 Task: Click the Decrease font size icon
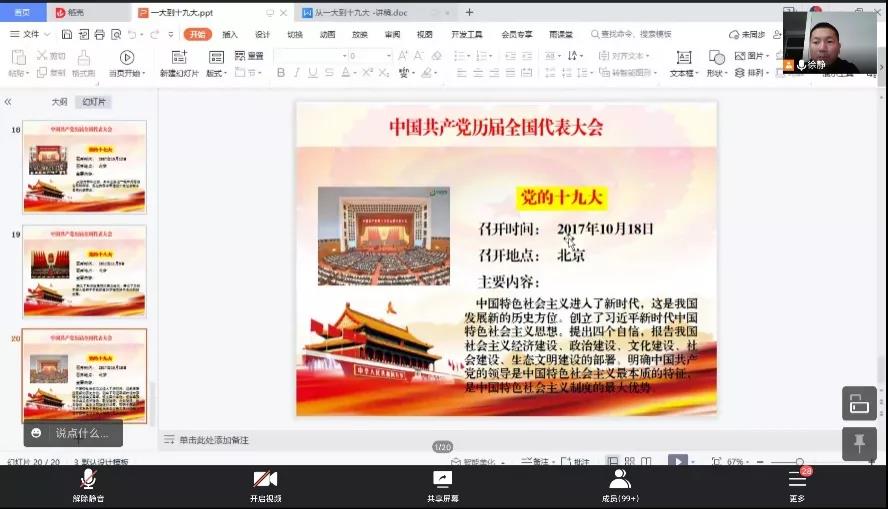point(419,55)
